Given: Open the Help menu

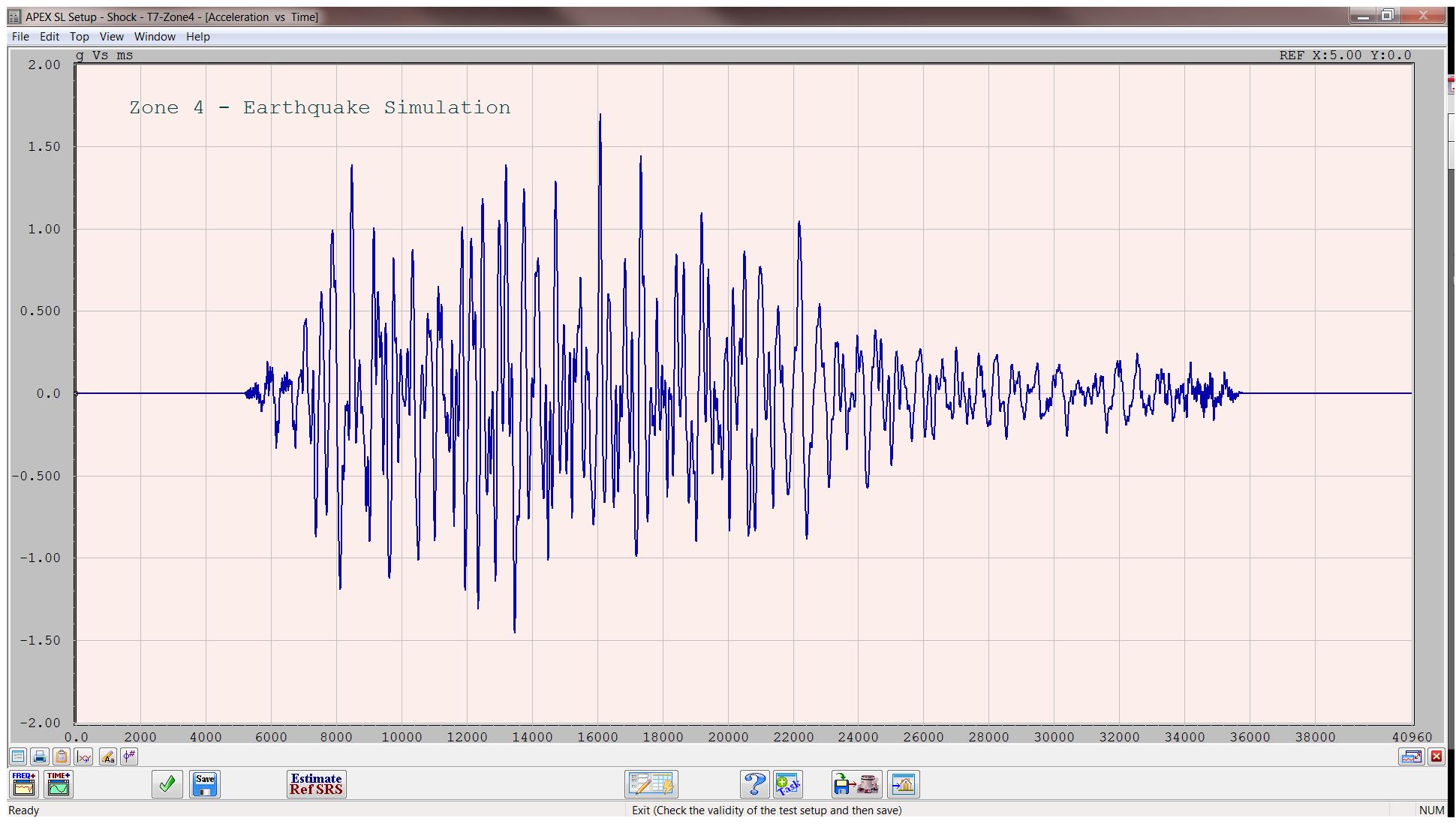Looking at the screenshot, I should click(x=198, y=37).
